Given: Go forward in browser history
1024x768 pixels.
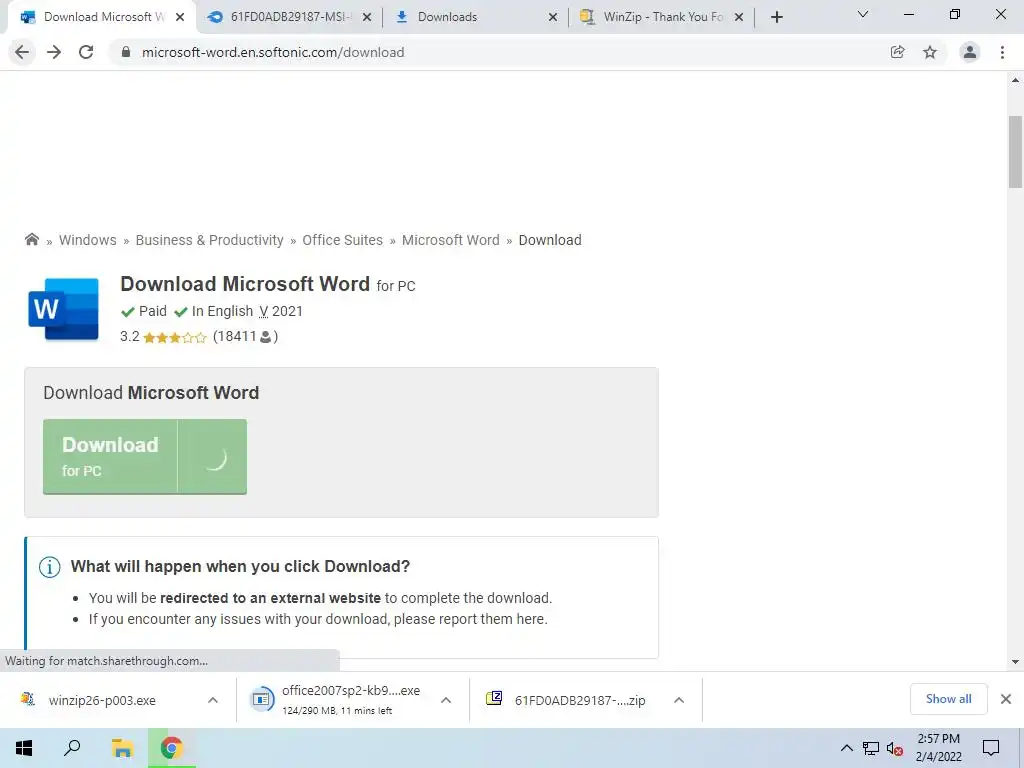Looking at the screenshot, I should (x=54, y=52).
